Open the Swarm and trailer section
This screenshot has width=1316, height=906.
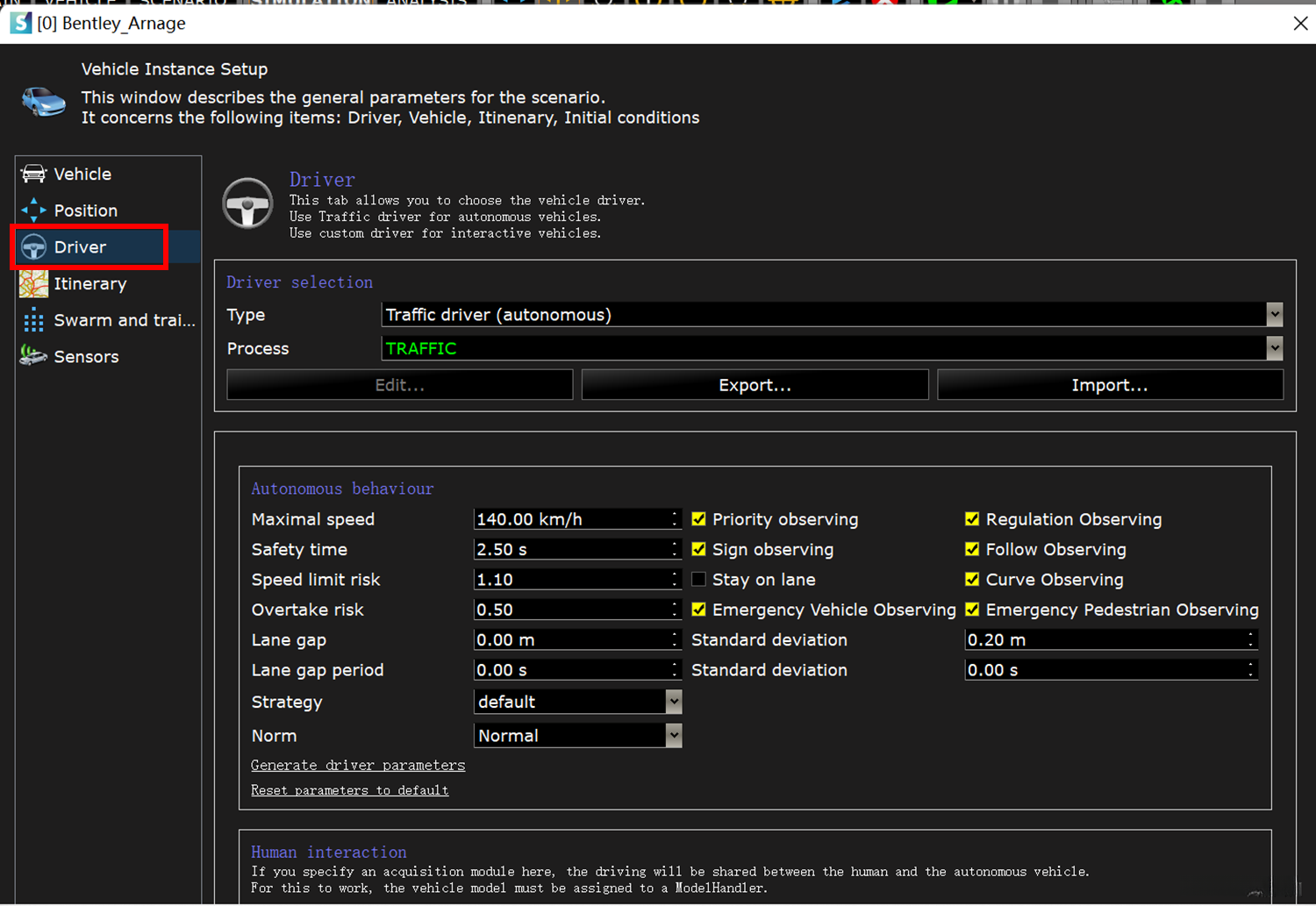pyautogui.click(x=108, y=320)
